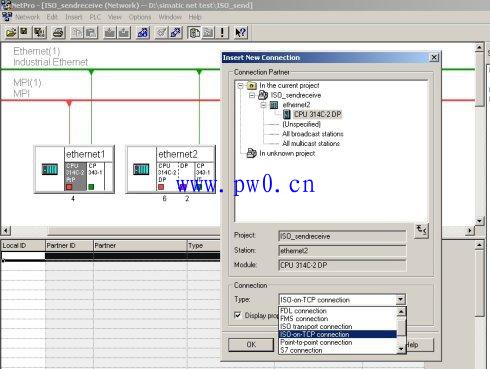Select 'All broadcast stations' entry
Image resolution: width=490 pixels, height=369 pixels.
click(x=312, y=134)
